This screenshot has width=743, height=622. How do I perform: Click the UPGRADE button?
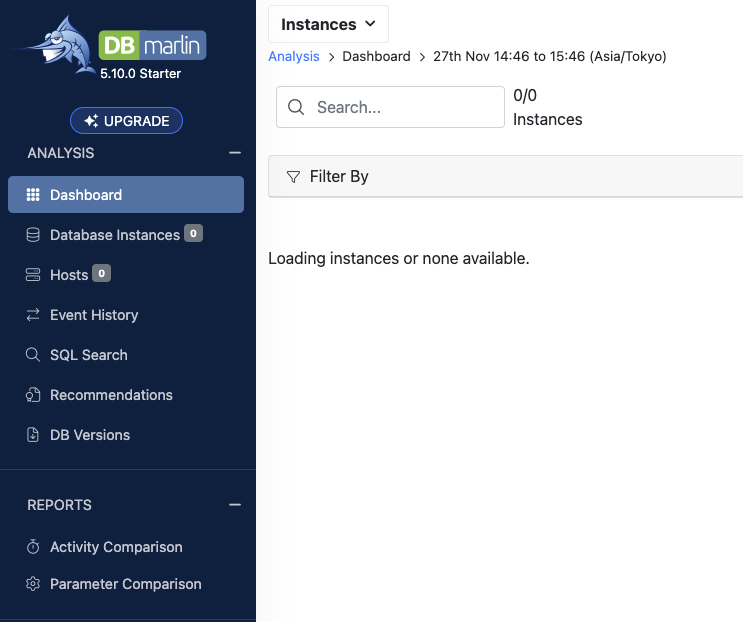tap(126, 121)
